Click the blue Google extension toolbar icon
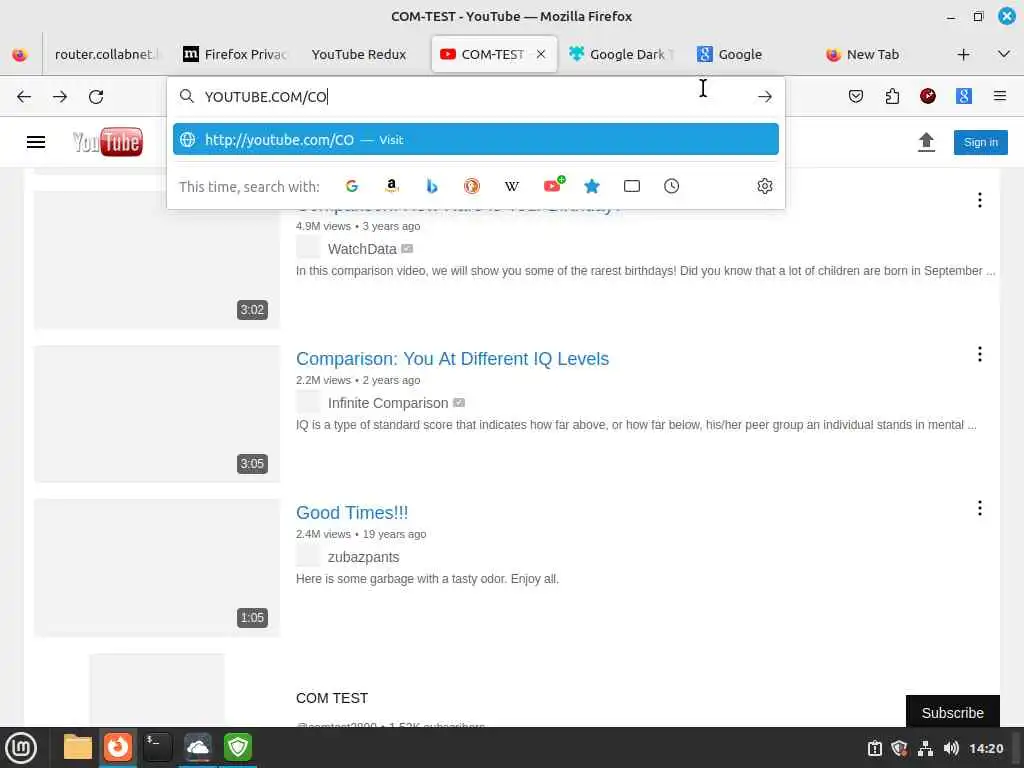 (x=964, y=97)
